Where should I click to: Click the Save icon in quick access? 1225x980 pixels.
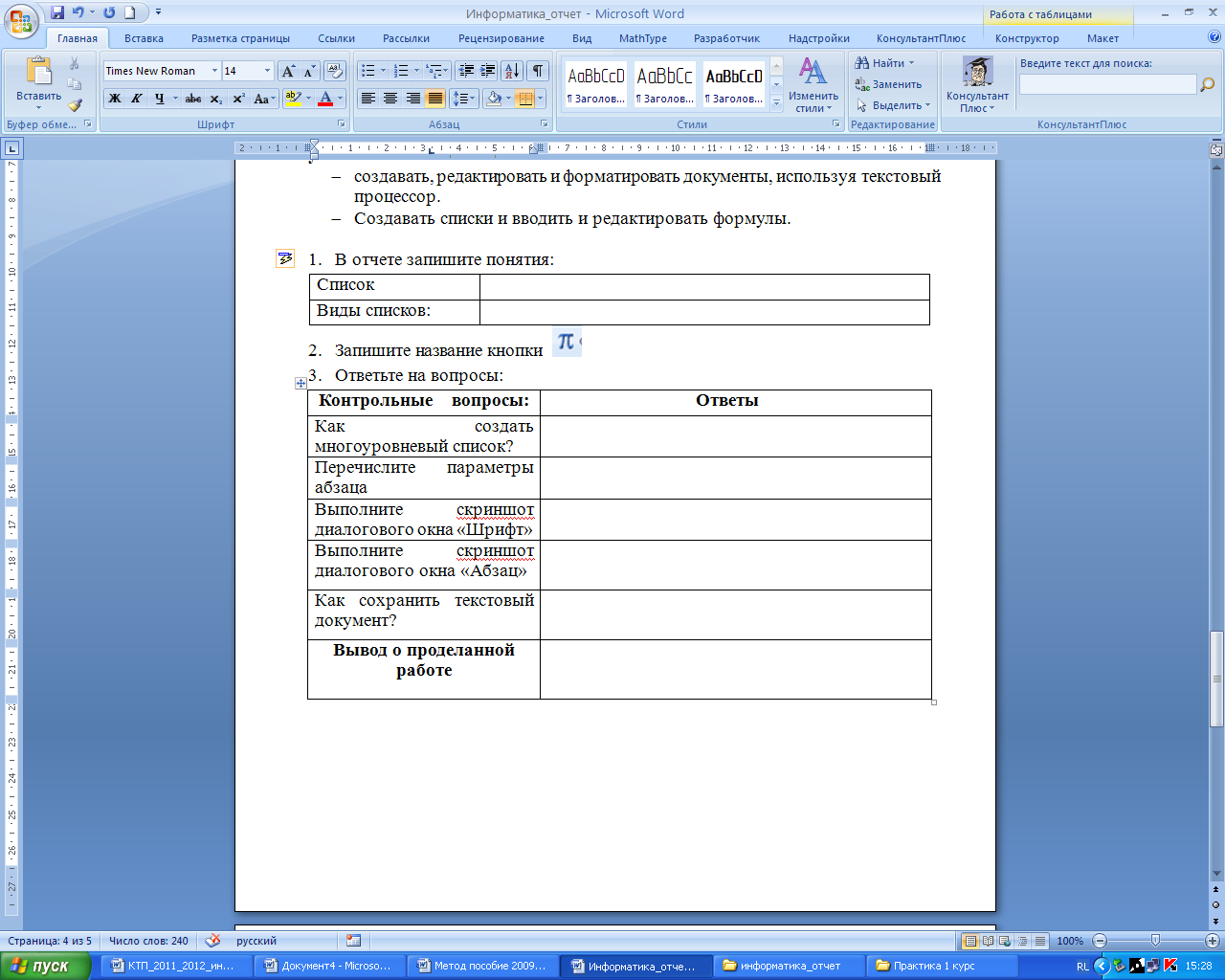(x=57, y=12)
